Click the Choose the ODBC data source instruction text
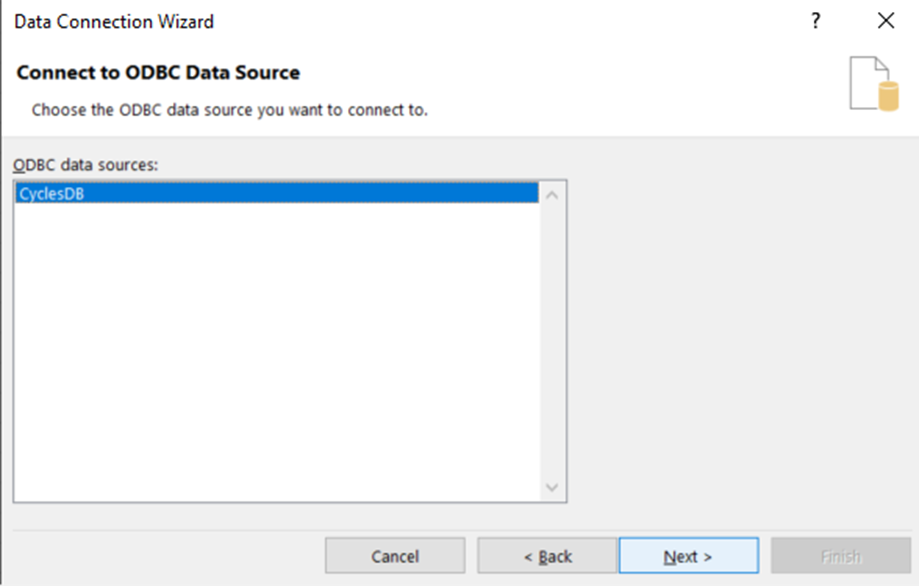Image resolution: width=919 pixels, height=586 pixels. [x=230, y=110]
